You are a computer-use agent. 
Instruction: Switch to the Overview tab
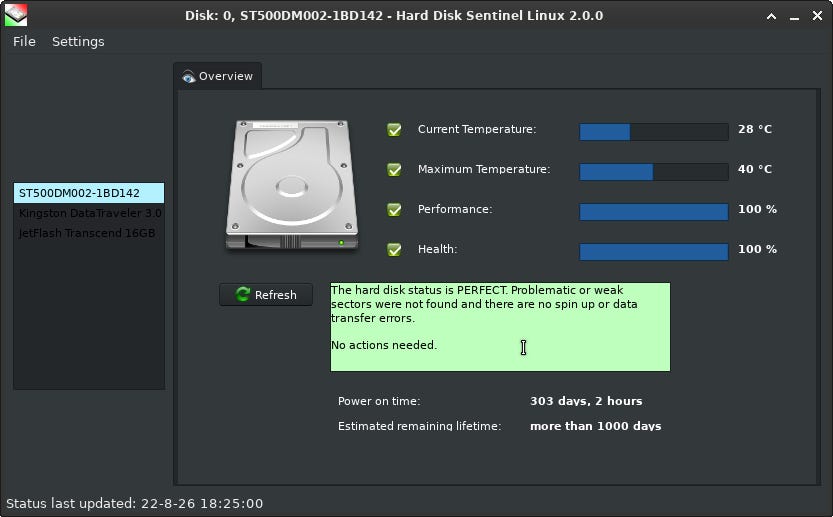pyautogui.click(x=217, y=76)
